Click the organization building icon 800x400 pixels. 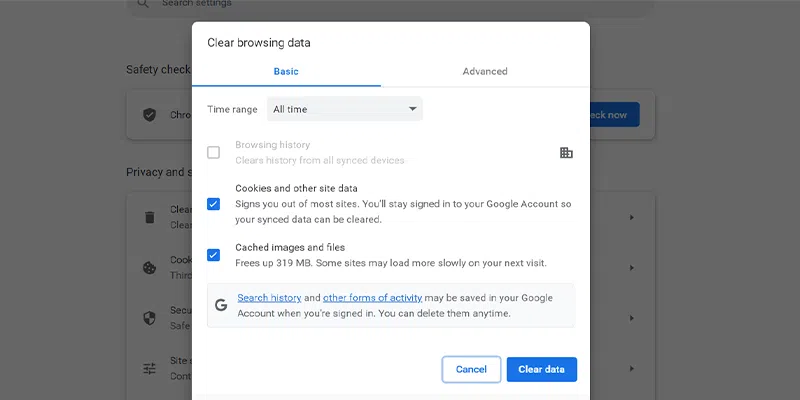tap(566, 153)
